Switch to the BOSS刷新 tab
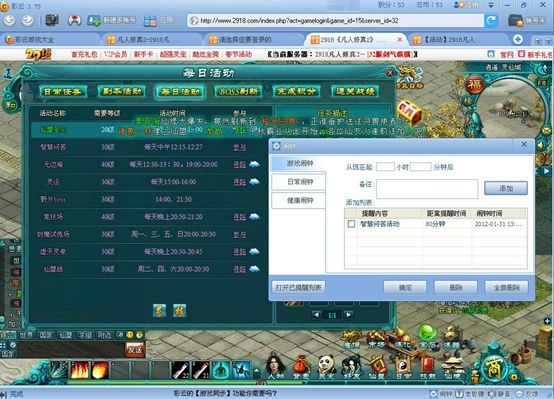Screen dimensions: 554x399 pyautogui.click(x=238, y=92)
